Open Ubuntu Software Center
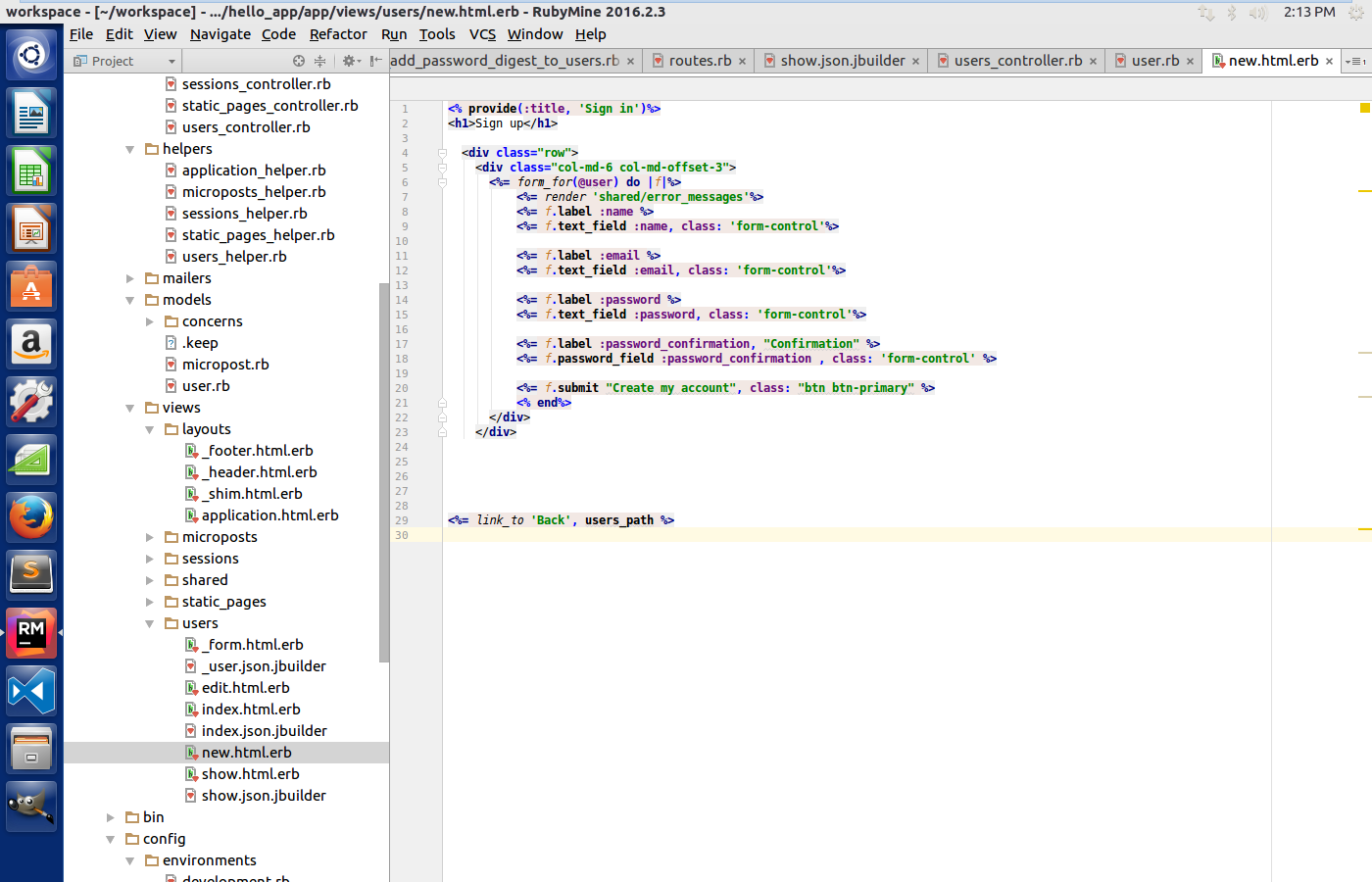The height and width of the screenshot is (882, 1372). tap(31, 286)
